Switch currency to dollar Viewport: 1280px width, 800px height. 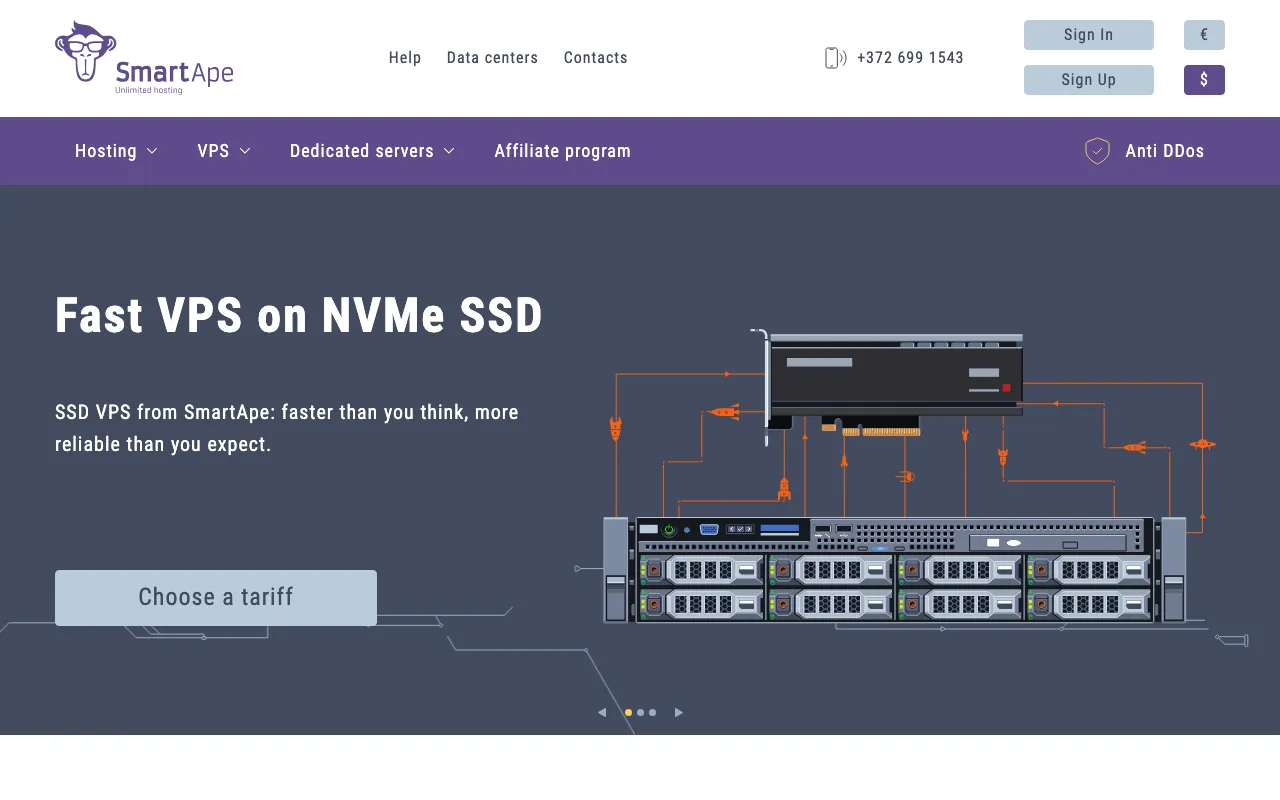1204,80
